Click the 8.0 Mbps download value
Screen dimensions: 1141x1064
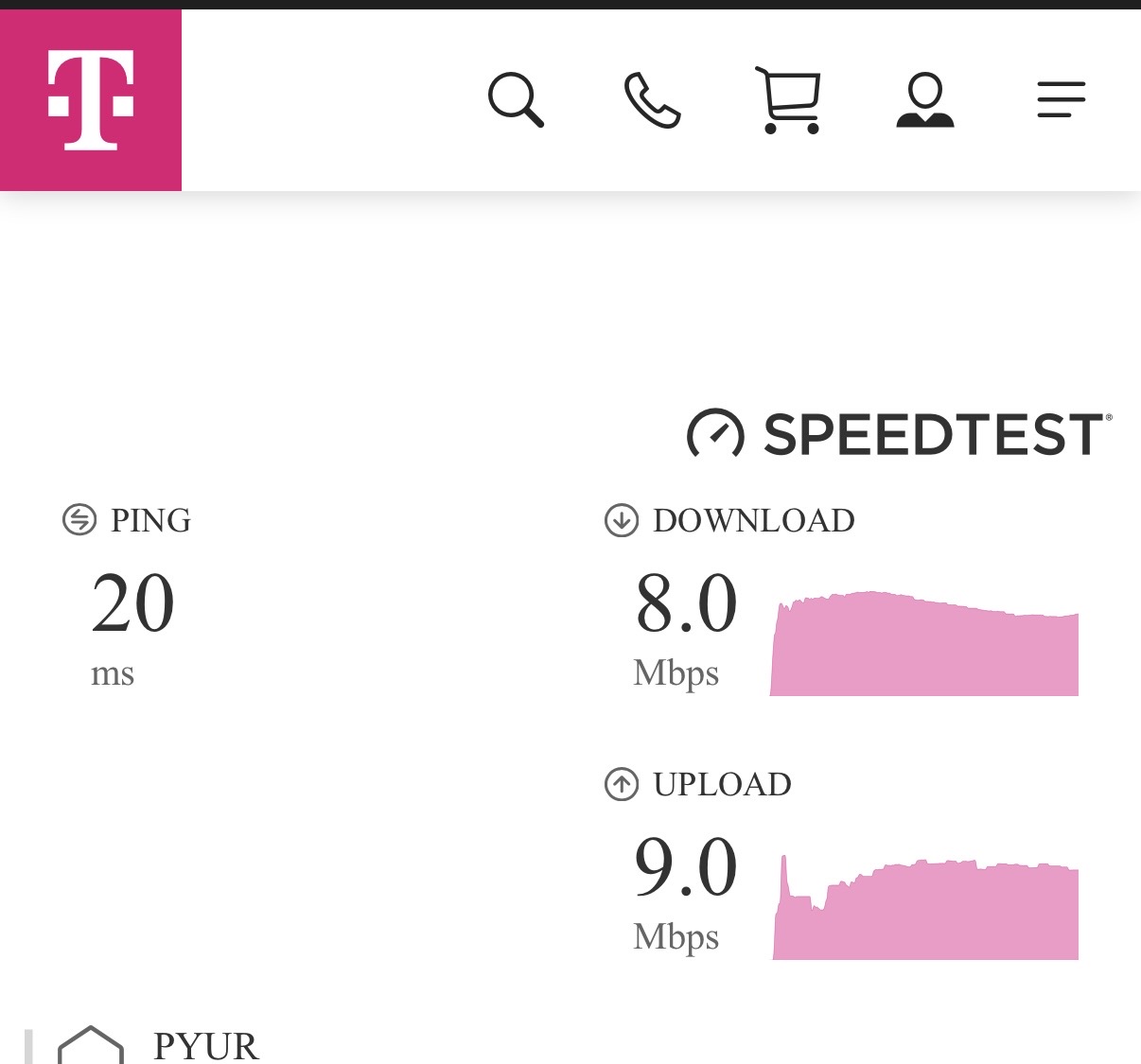686,605
